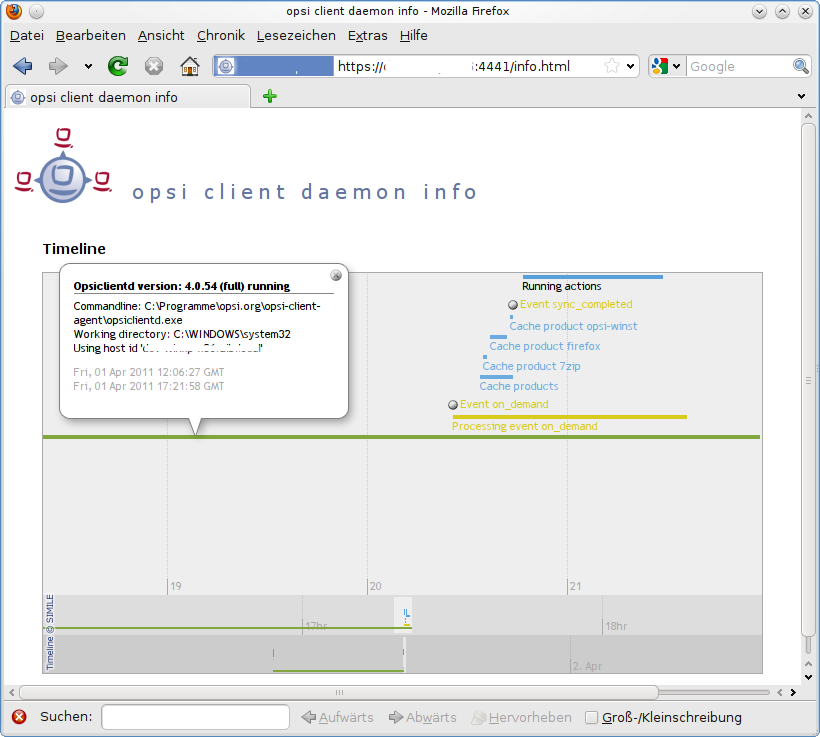Open the Lesezeichen menu
Image resolution: width=820 pixels, height=737 pixels.
click(x=296, y=36)
